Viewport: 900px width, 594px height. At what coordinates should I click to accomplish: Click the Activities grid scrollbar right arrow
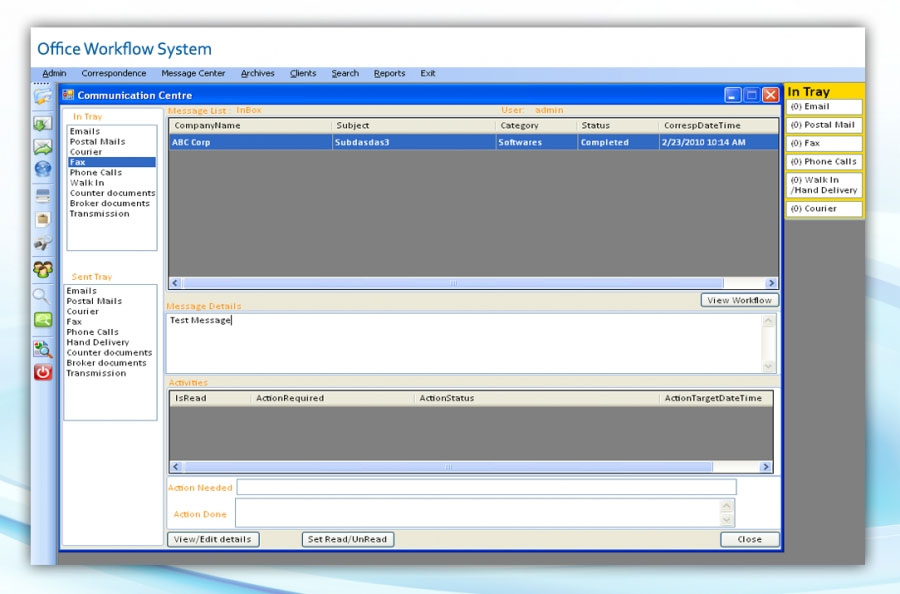pyautogui.click(x=765, y=467)
